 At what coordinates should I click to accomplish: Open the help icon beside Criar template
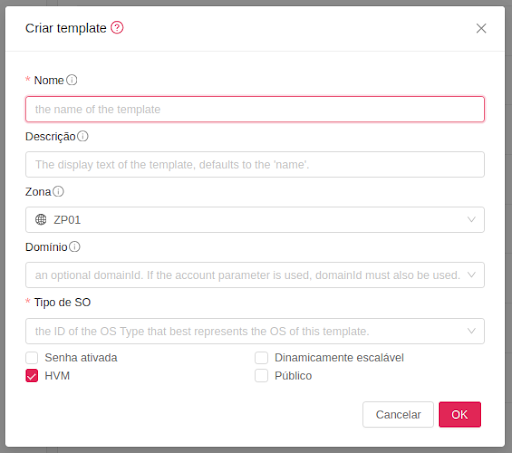[117, 28]
